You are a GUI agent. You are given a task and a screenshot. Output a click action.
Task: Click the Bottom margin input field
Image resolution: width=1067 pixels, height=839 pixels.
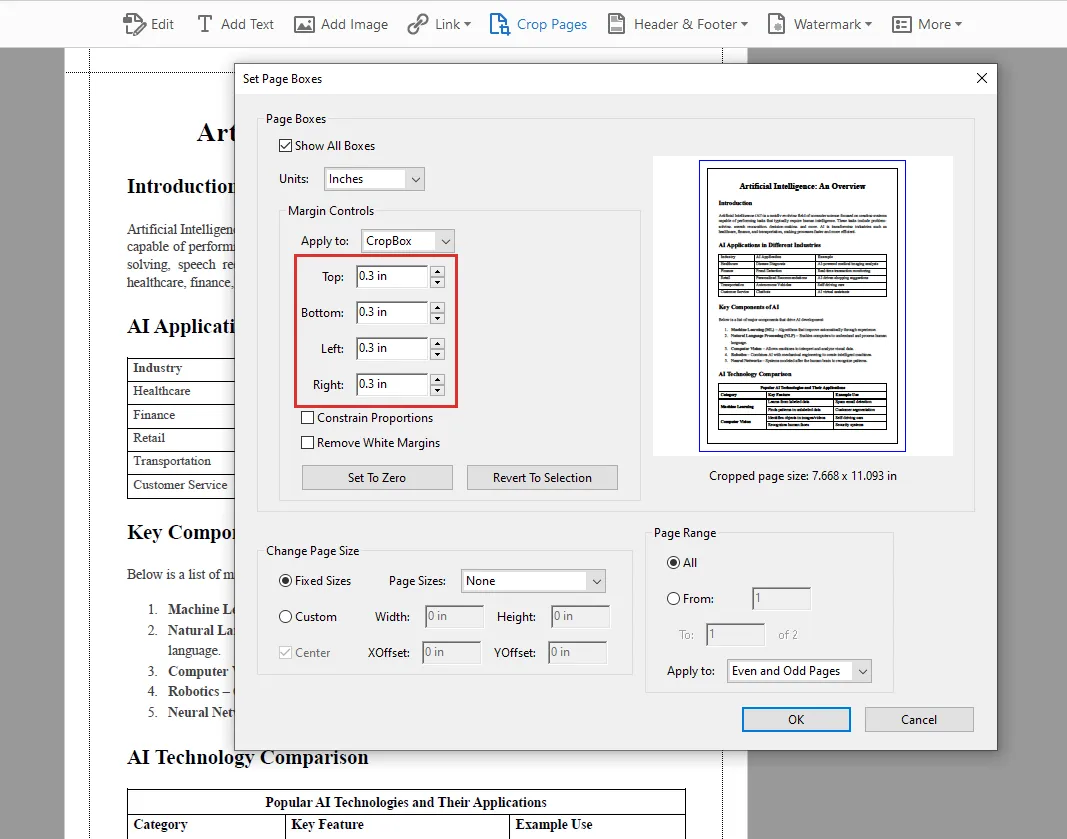392,312
